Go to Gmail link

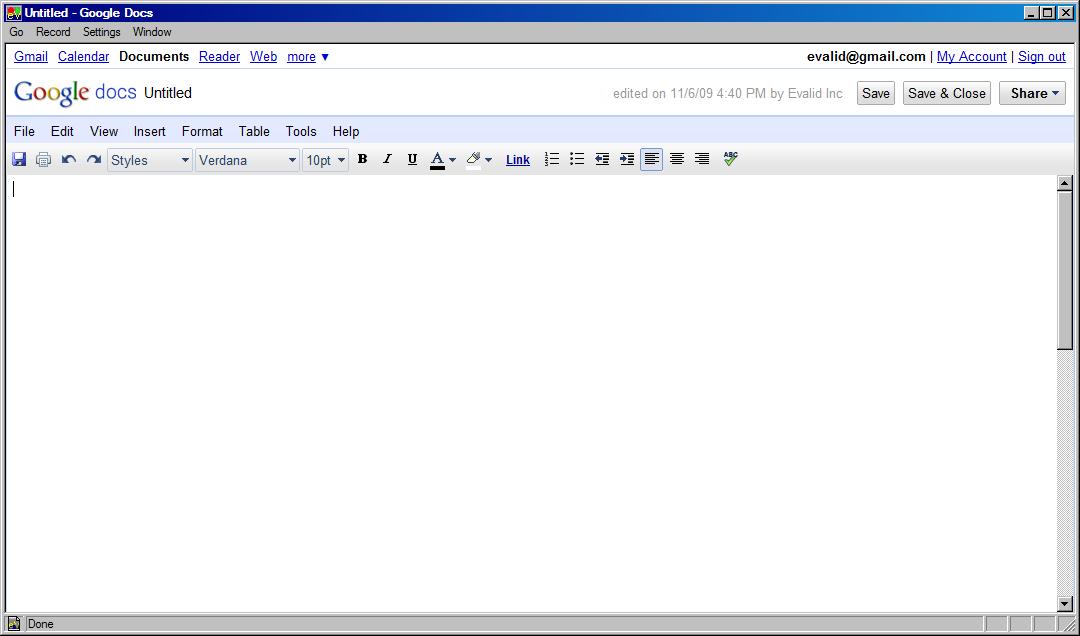click(31, 57)
